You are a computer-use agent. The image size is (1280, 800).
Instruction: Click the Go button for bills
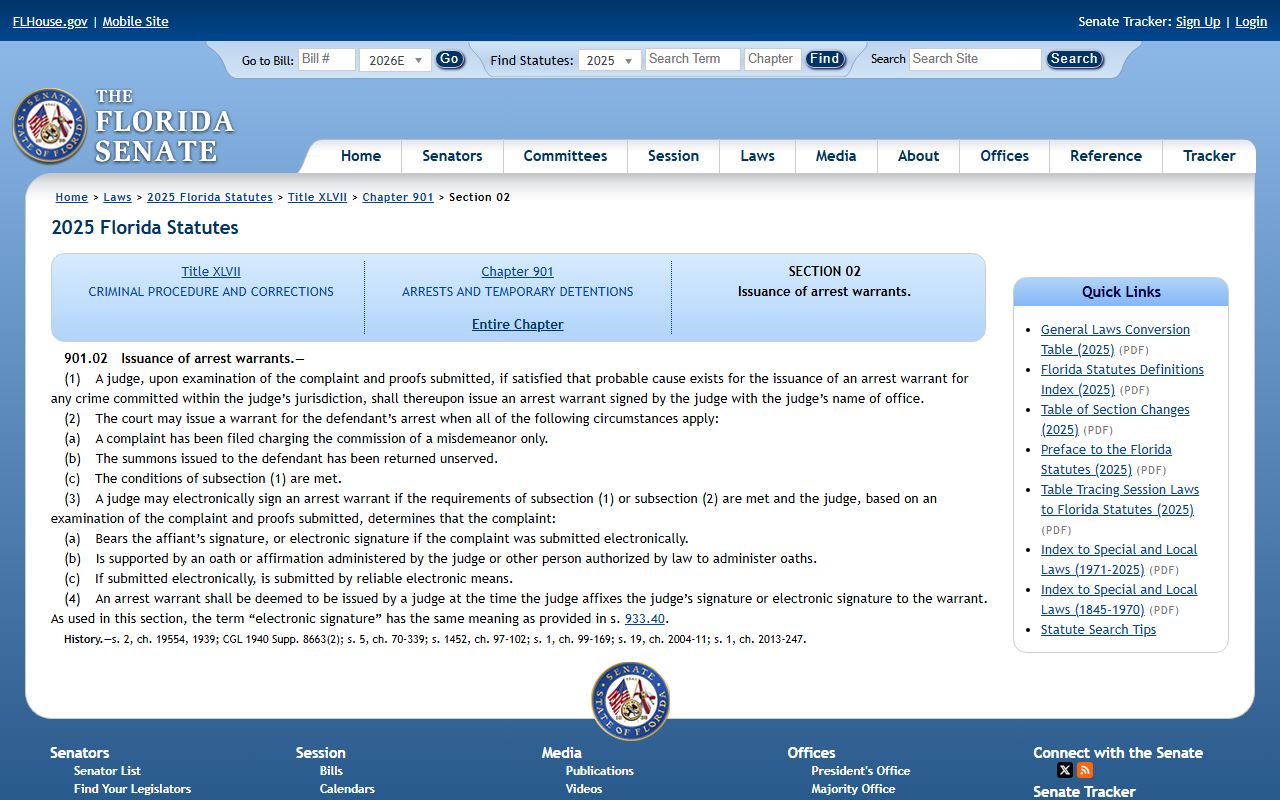tap(450, 59)
